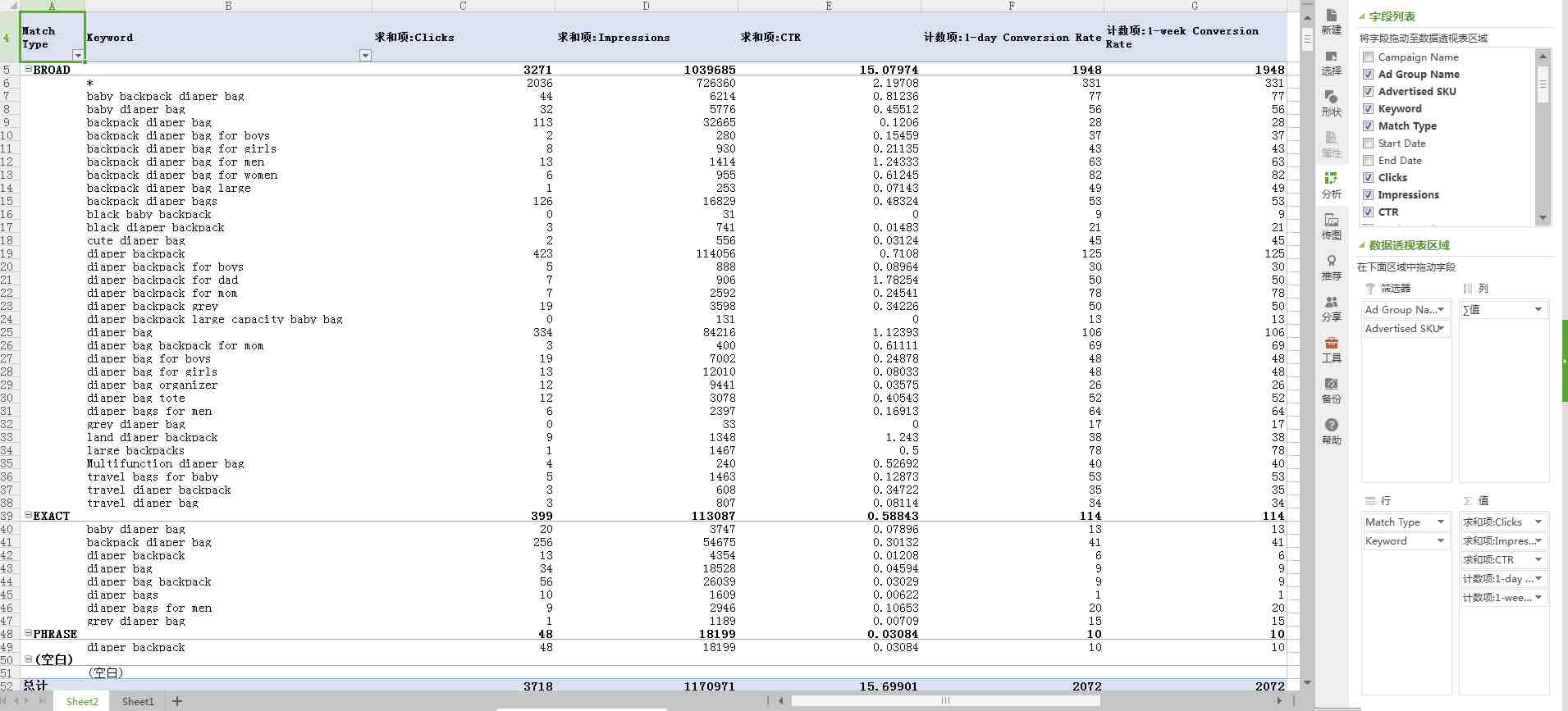
Task: Open the Keyword row field dropdown
Action: (1441, 540)
